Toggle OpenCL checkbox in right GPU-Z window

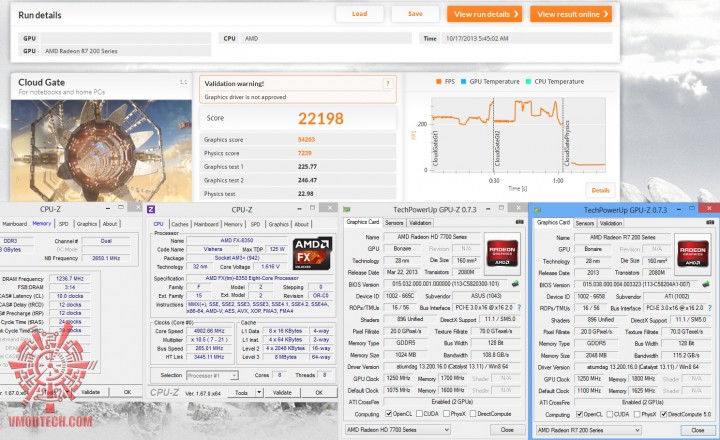(x=579, y=414)
